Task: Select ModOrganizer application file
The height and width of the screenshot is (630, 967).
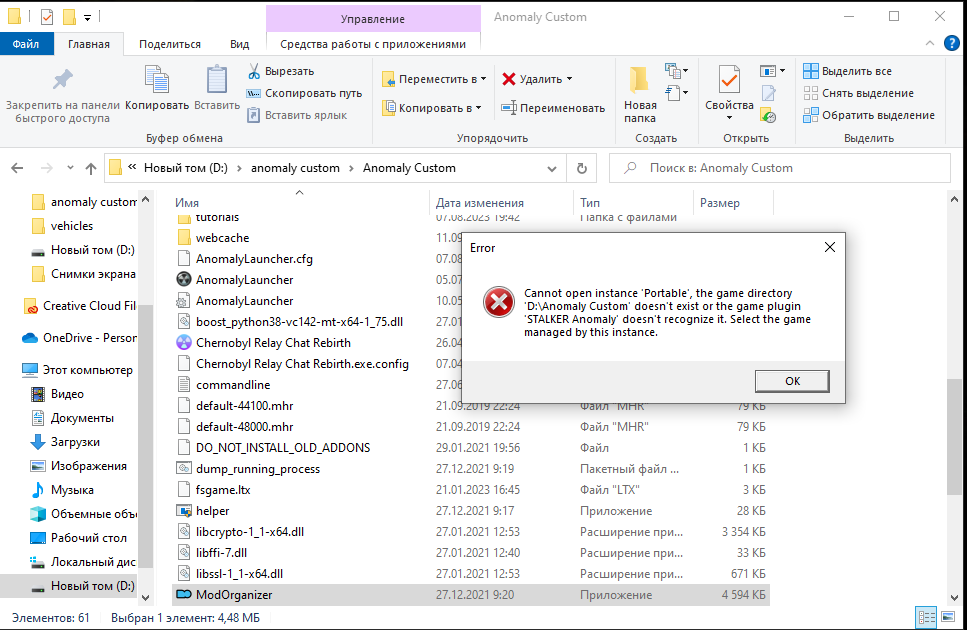Action: click(x=471, y=595)
